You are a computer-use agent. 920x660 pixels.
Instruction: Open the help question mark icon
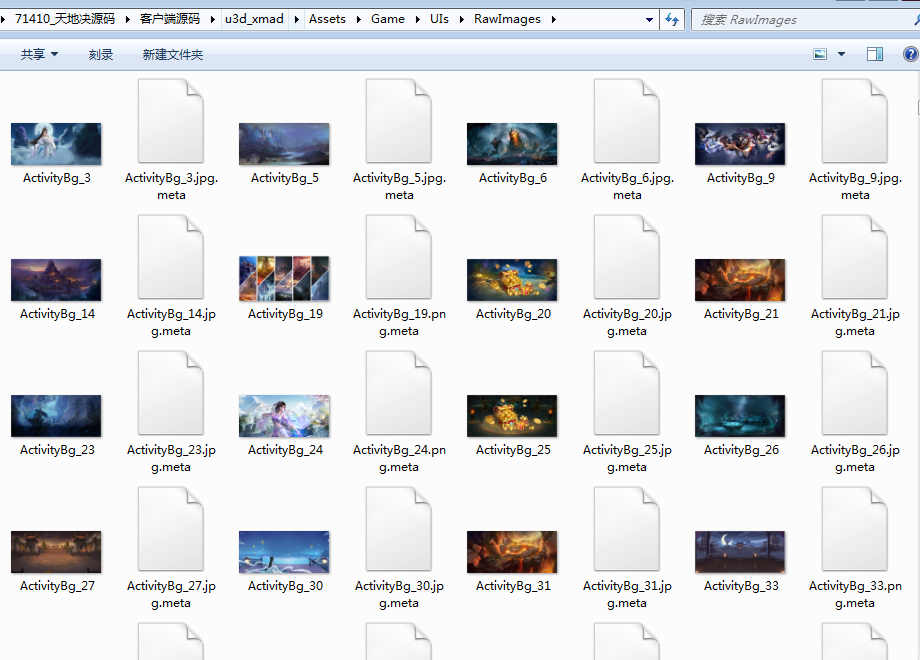910,55
